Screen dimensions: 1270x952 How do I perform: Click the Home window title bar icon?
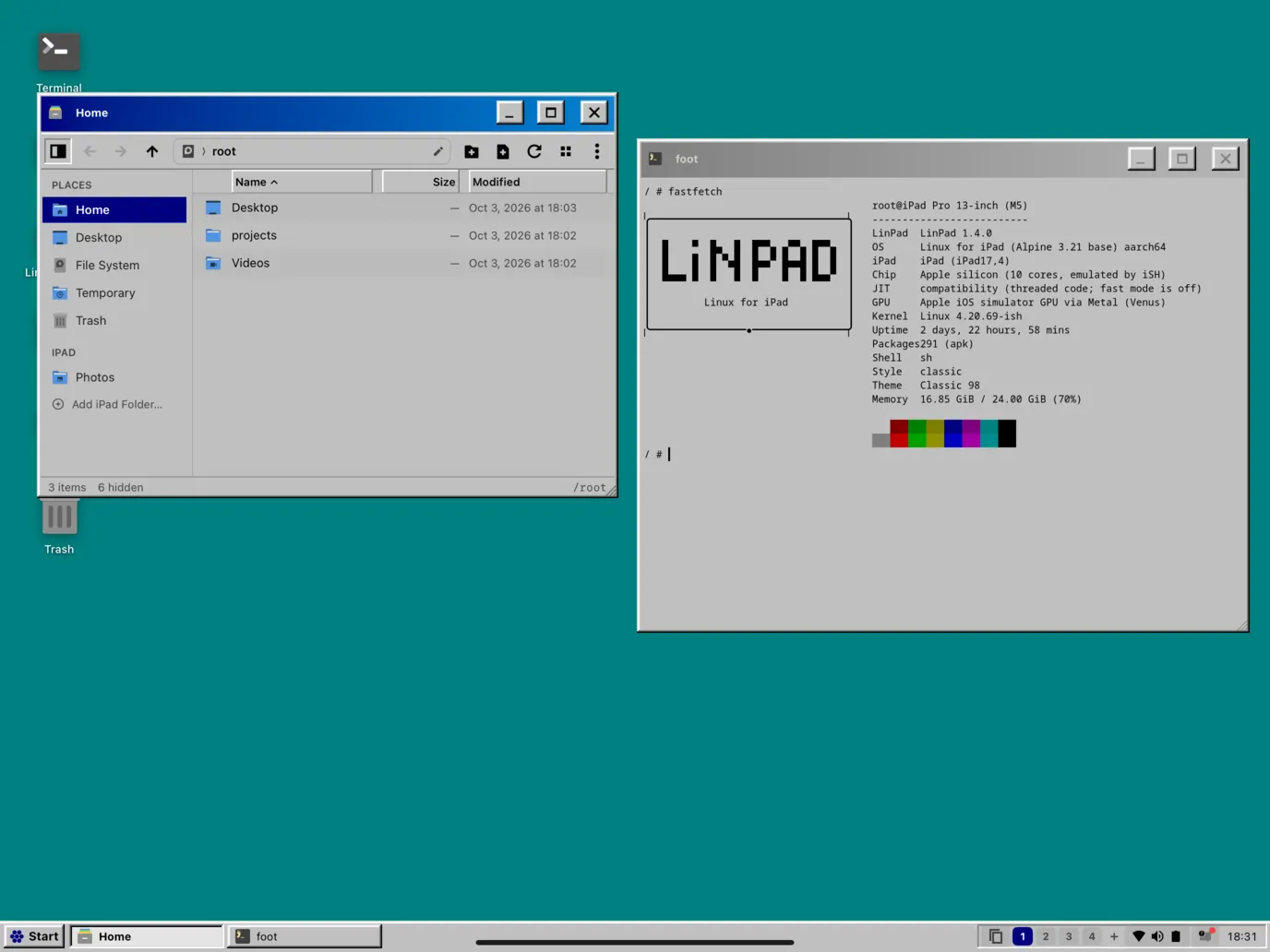[55, 113]
